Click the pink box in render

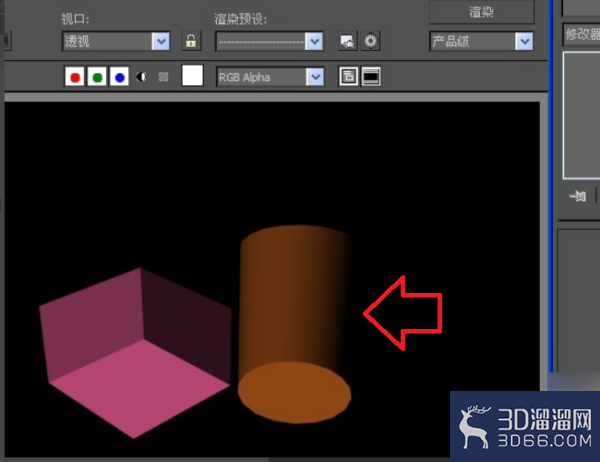[x=135, y=353]
